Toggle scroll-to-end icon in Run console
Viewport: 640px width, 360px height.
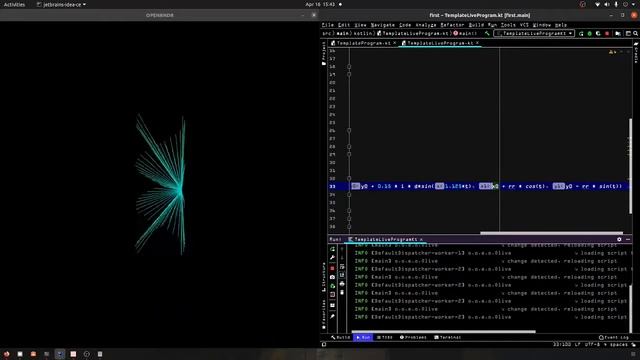coord(342,275)
